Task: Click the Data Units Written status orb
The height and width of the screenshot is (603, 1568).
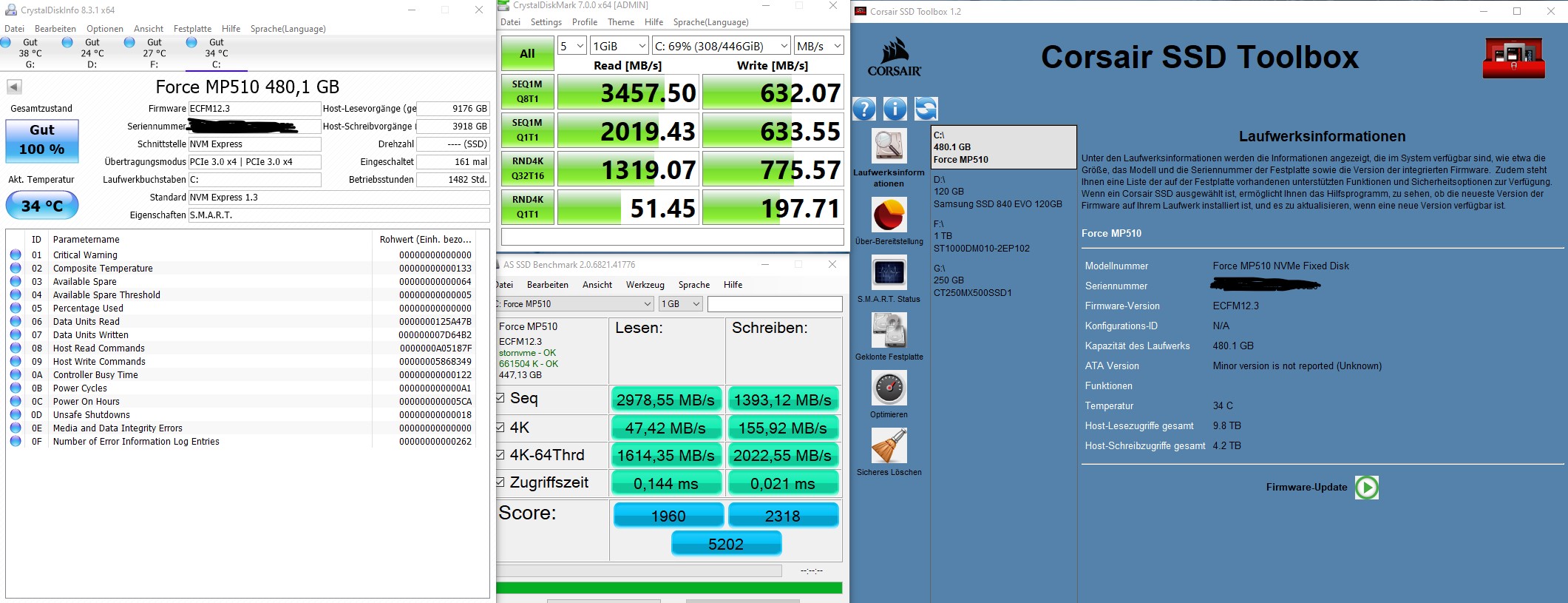Action: (x=16, y=335)
